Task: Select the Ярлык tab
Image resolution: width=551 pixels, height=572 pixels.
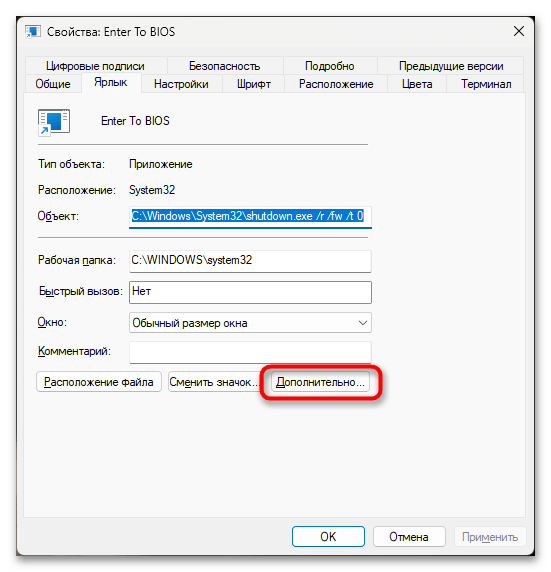Action: tap(111, 82)
